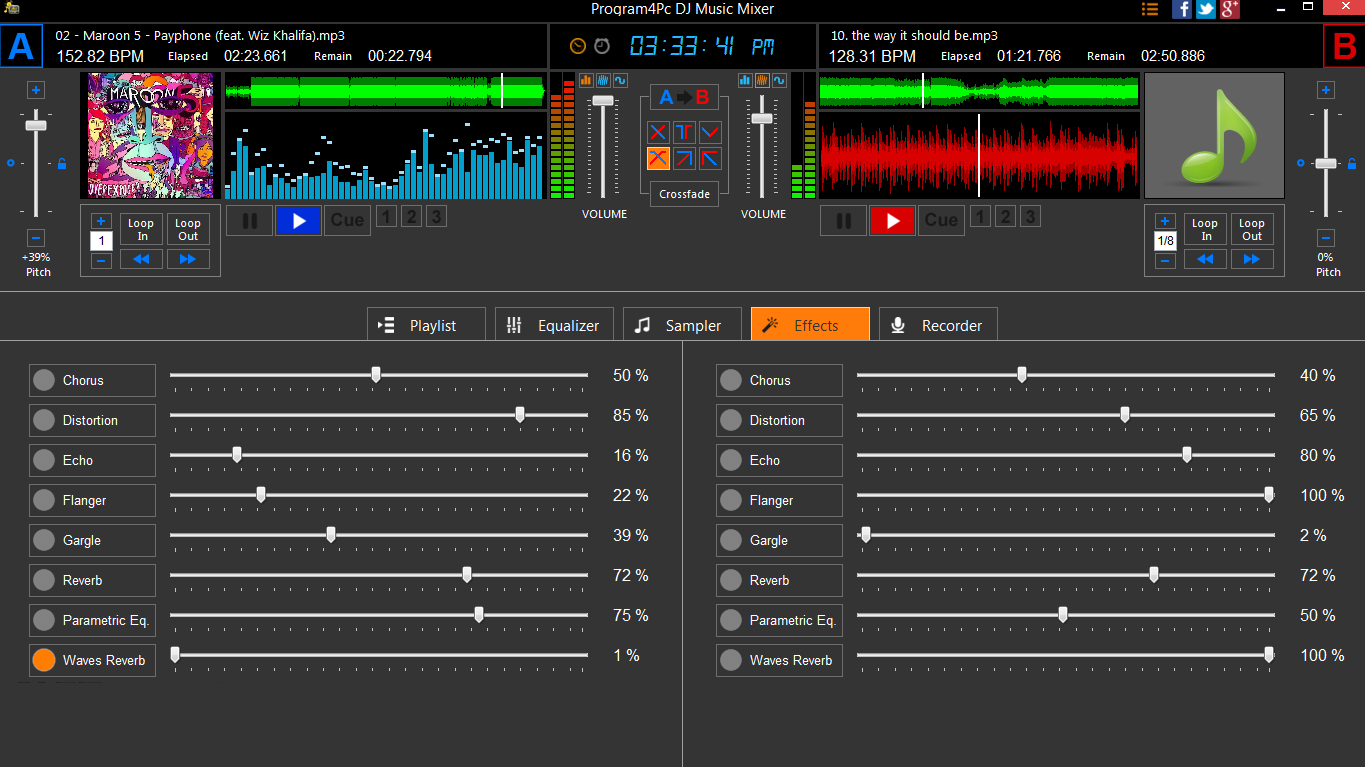1365x767 pixels.
Task: Select waveform view icon for deck A
Action: [x=603, y=80]
